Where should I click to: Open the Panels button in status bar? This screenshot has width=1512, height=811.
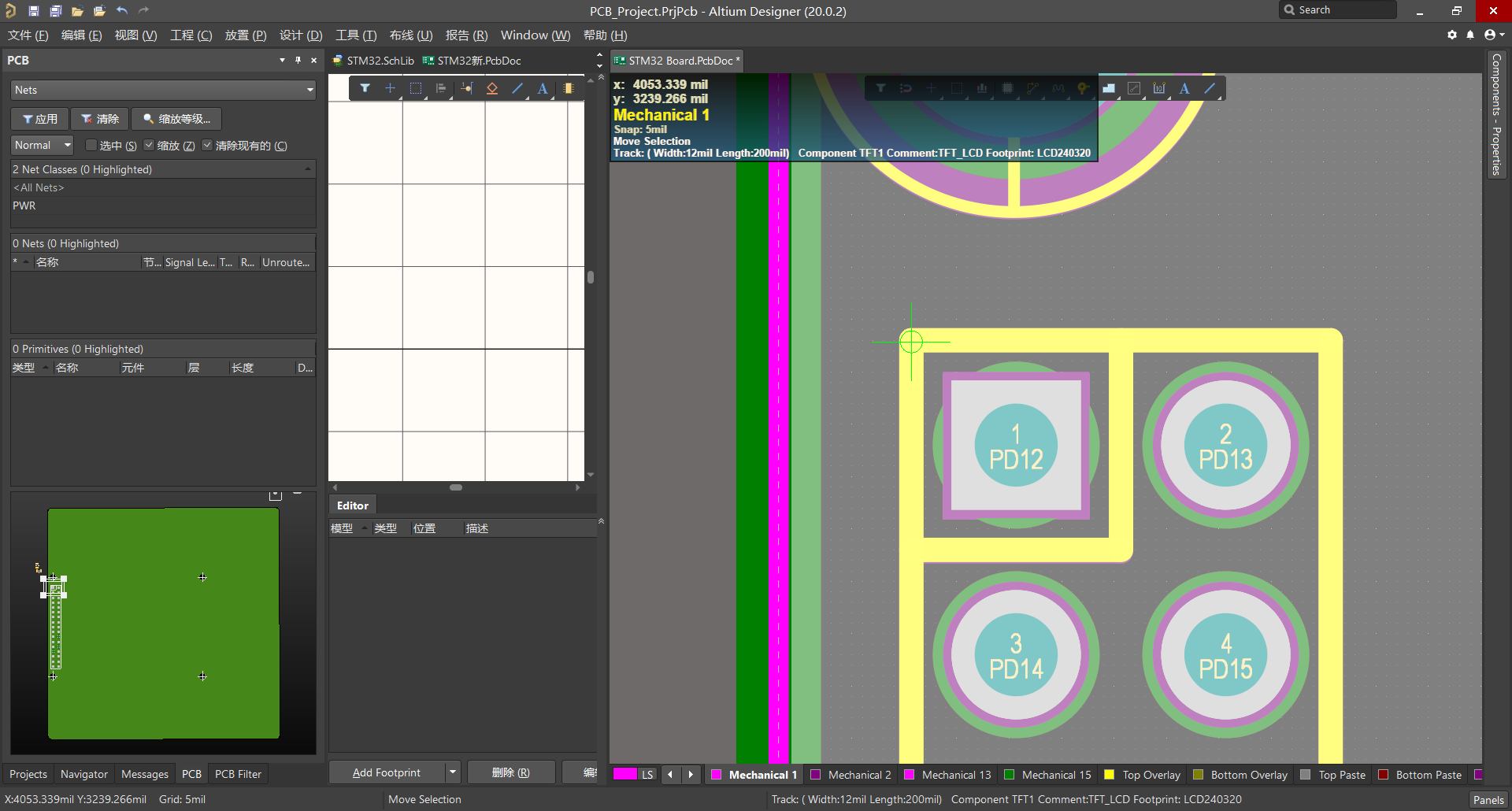[x=1488, y=799]
